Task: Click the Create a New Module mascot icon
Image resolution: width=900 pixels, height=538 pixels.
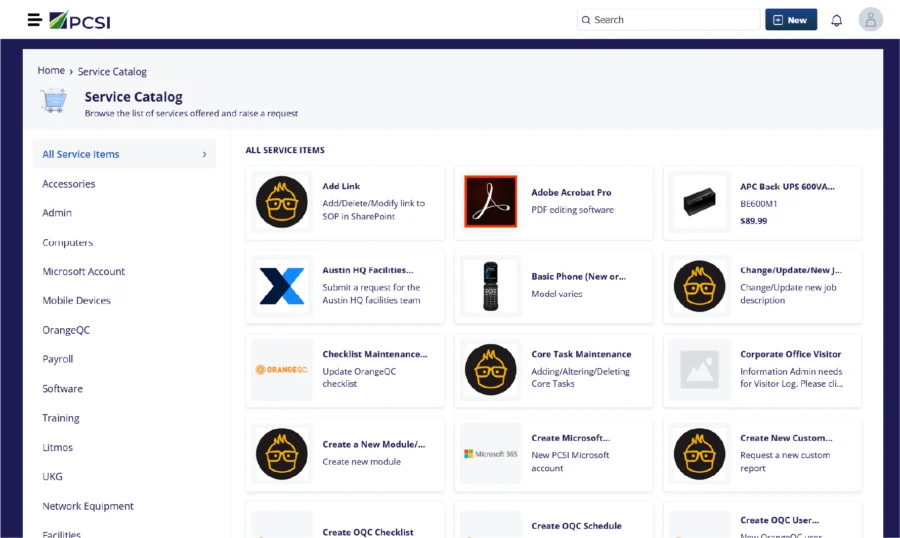Action: point(281,454)
